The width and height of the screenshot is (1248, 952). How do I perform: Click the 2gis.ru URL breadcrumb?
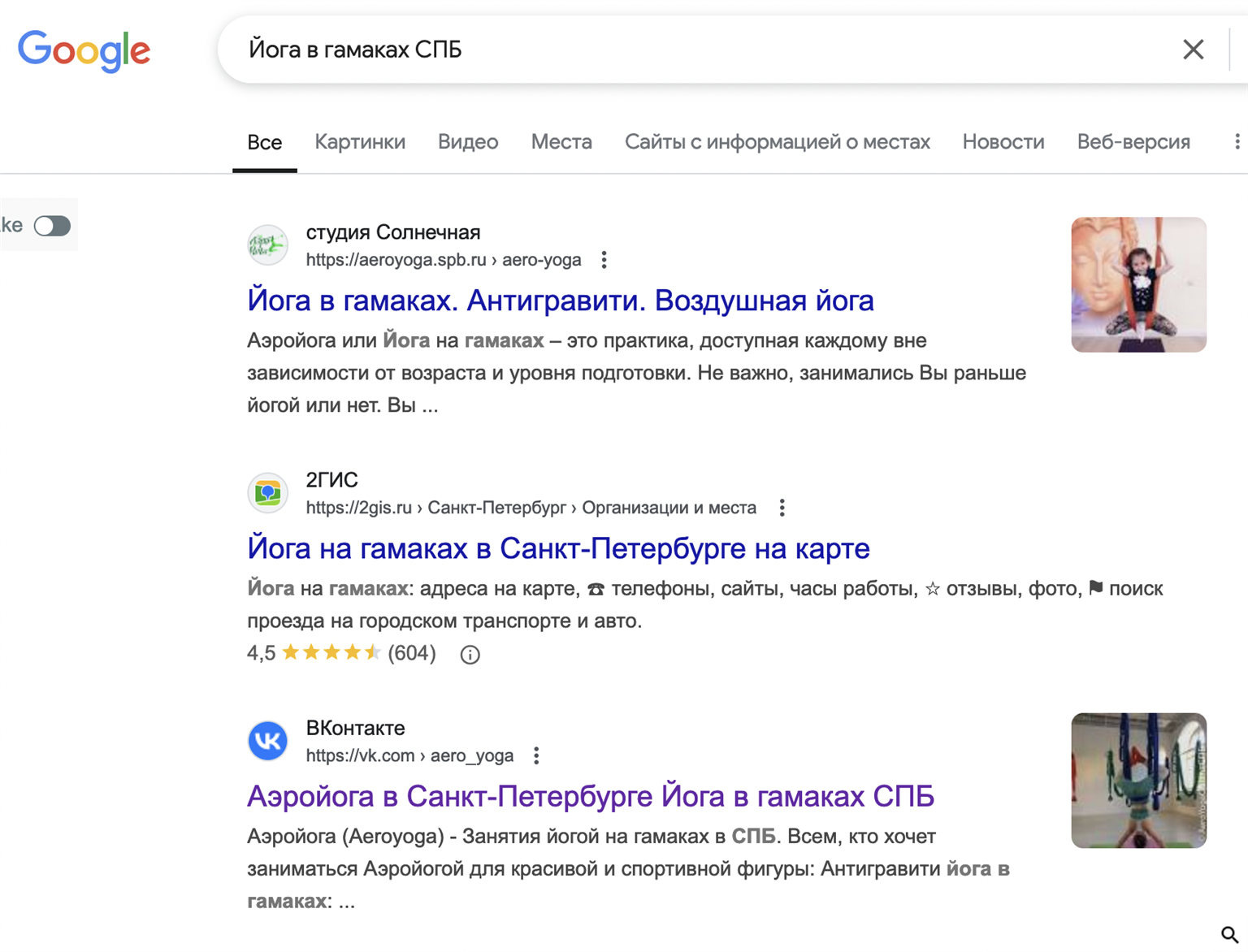click(531, 508)
